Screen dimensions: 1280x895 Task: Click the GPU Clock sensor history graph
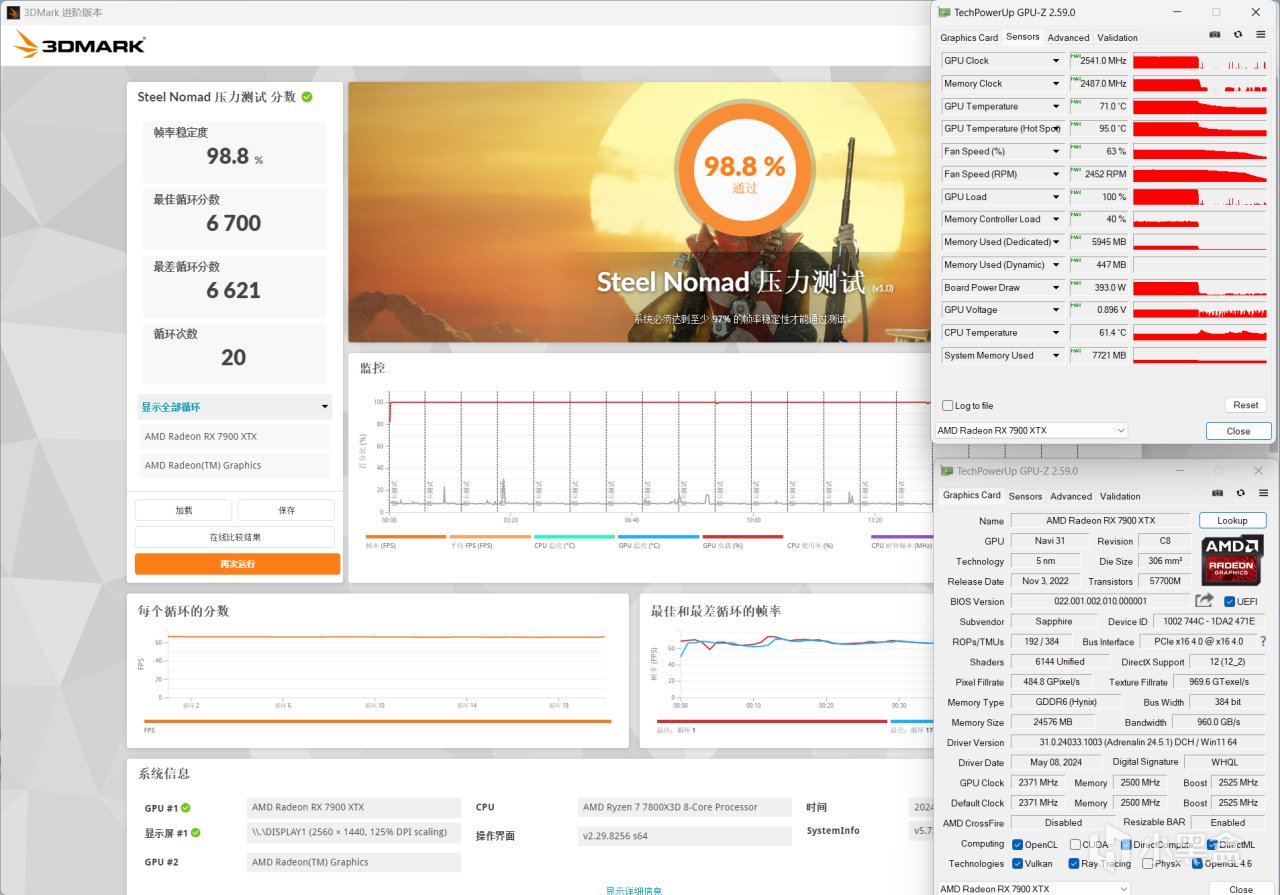(1199, 61)
